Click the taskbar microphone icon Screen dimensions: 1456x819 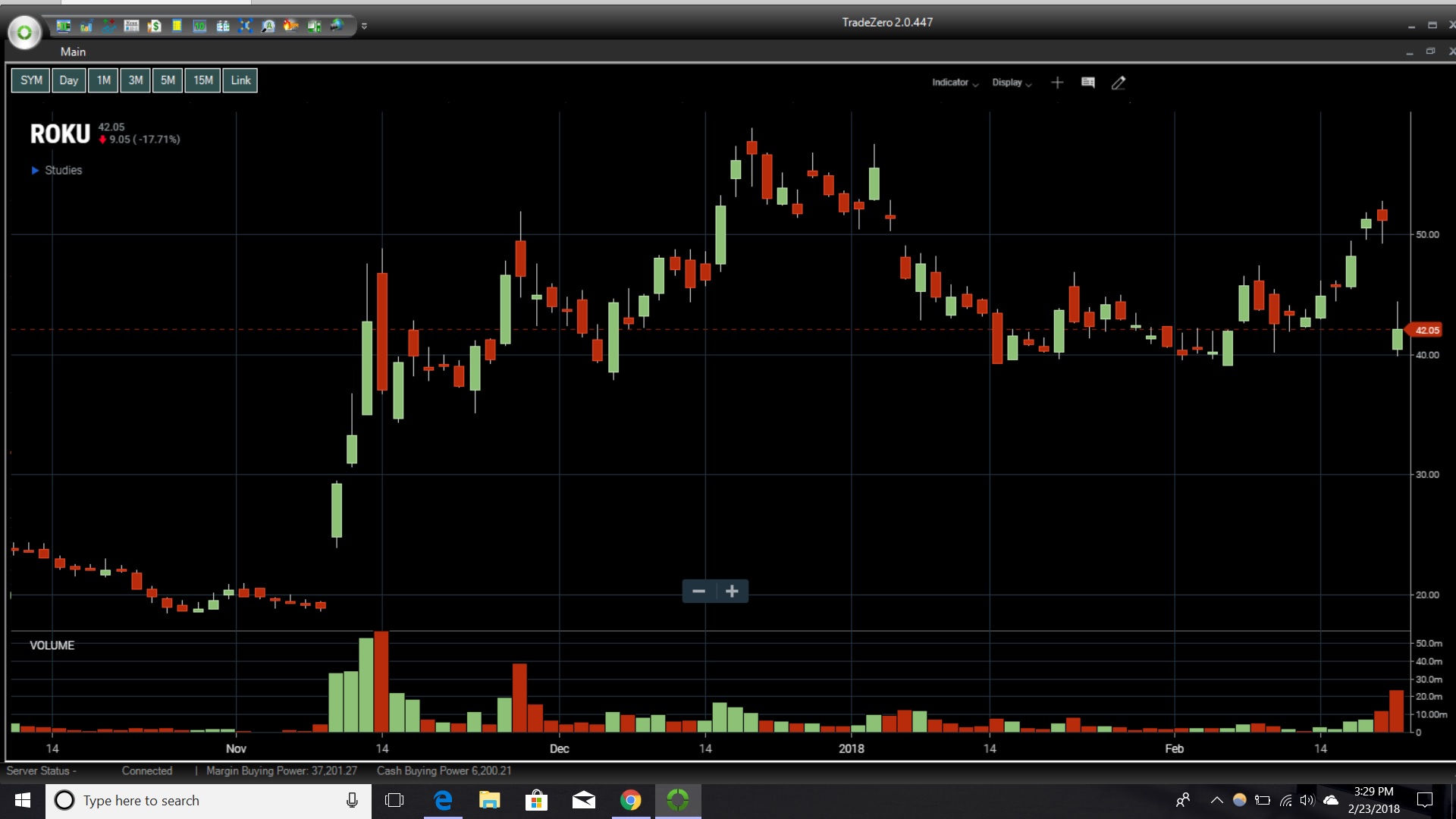(352, 801)
